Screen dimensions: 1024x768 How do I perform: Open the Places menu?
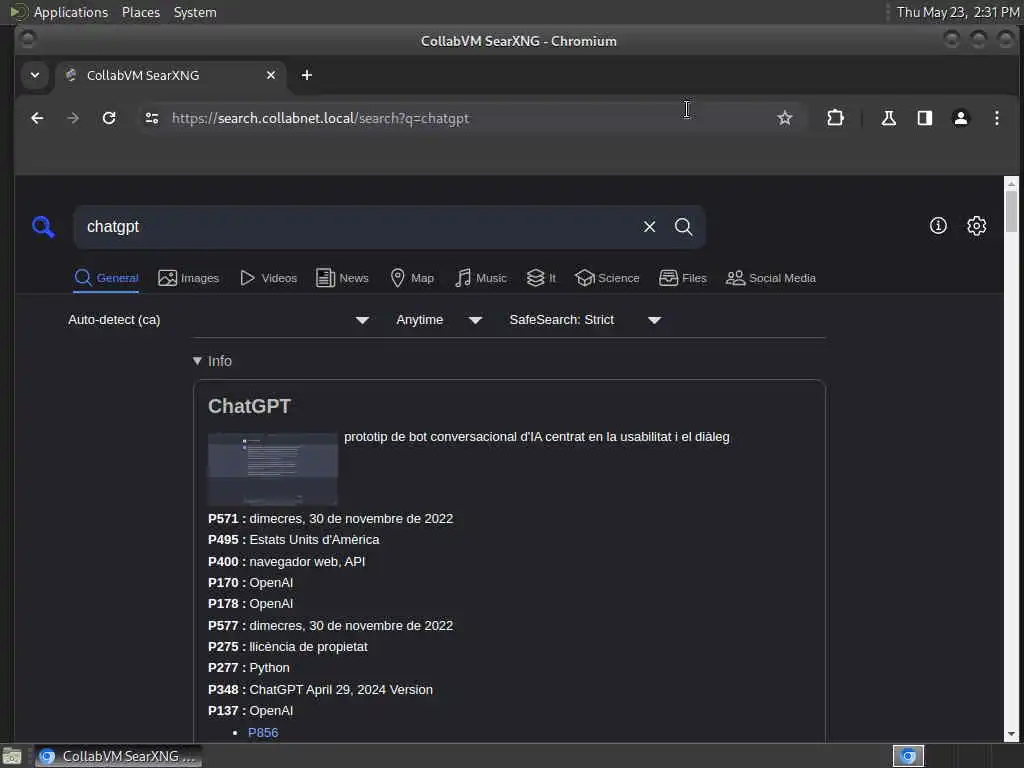tap(141, 12)
